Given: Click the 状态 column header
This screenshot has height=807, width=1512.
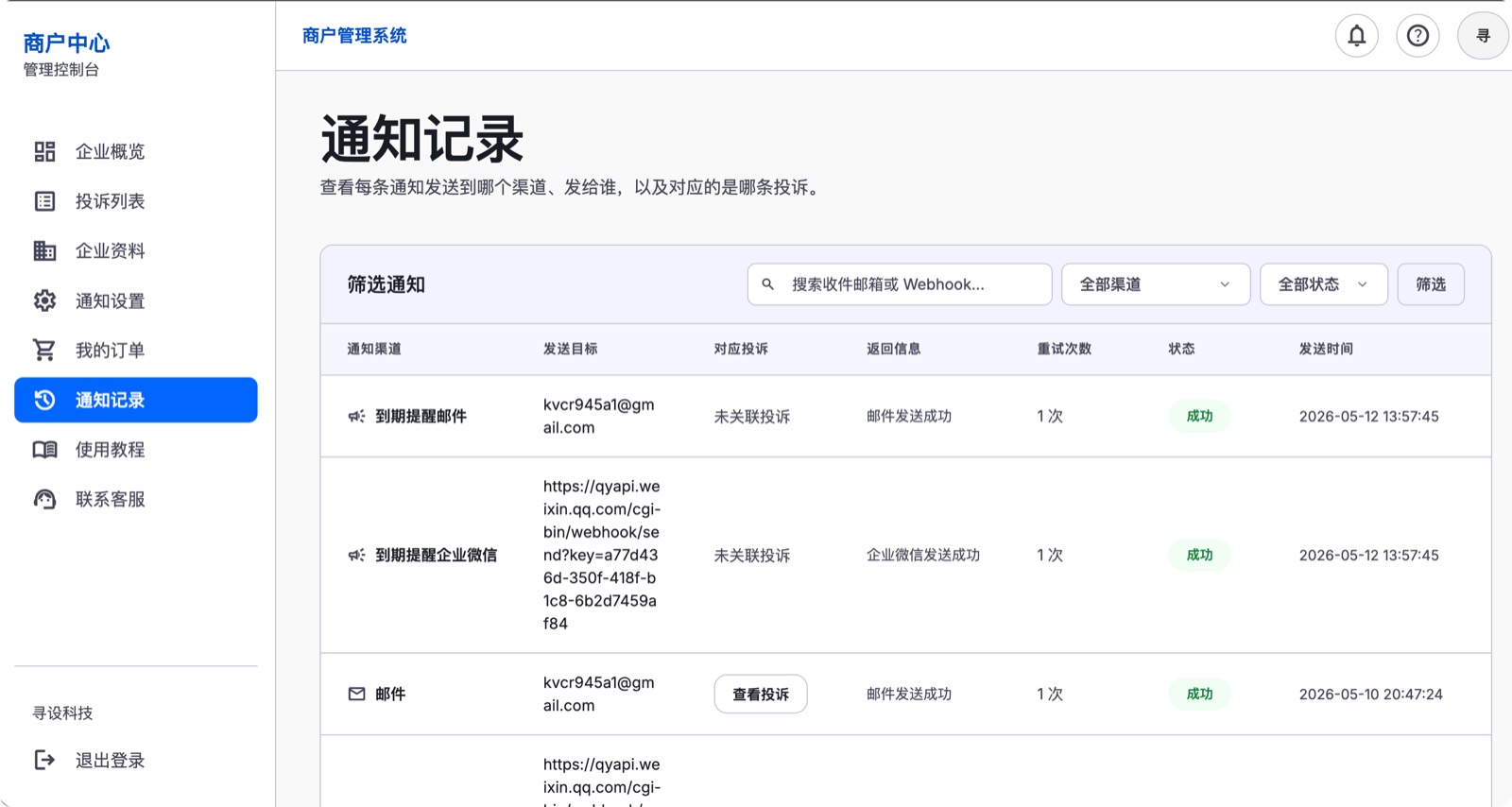Looking at the screenshot, I should point(1181,349).
